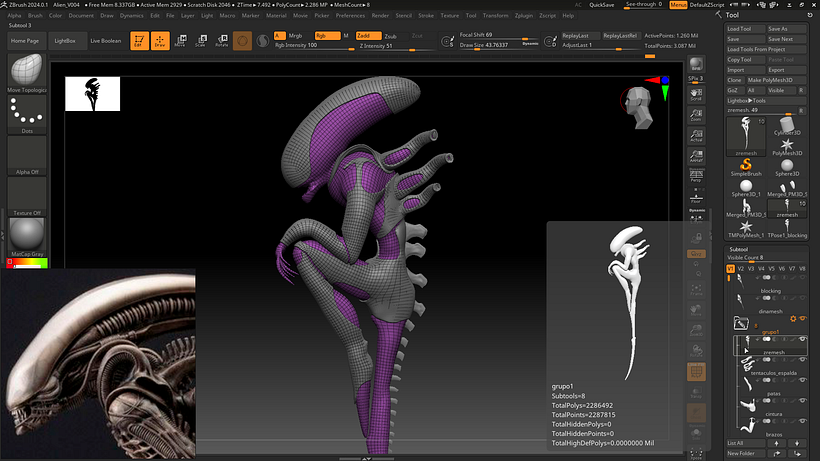Switch to the Move gizmo mode
820x461 pixels.
180,40
